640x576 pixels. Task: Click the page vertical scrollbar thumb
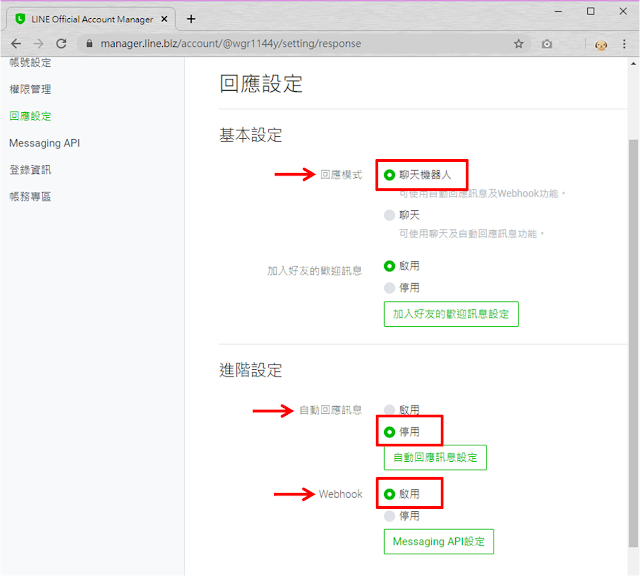point(633,343)
